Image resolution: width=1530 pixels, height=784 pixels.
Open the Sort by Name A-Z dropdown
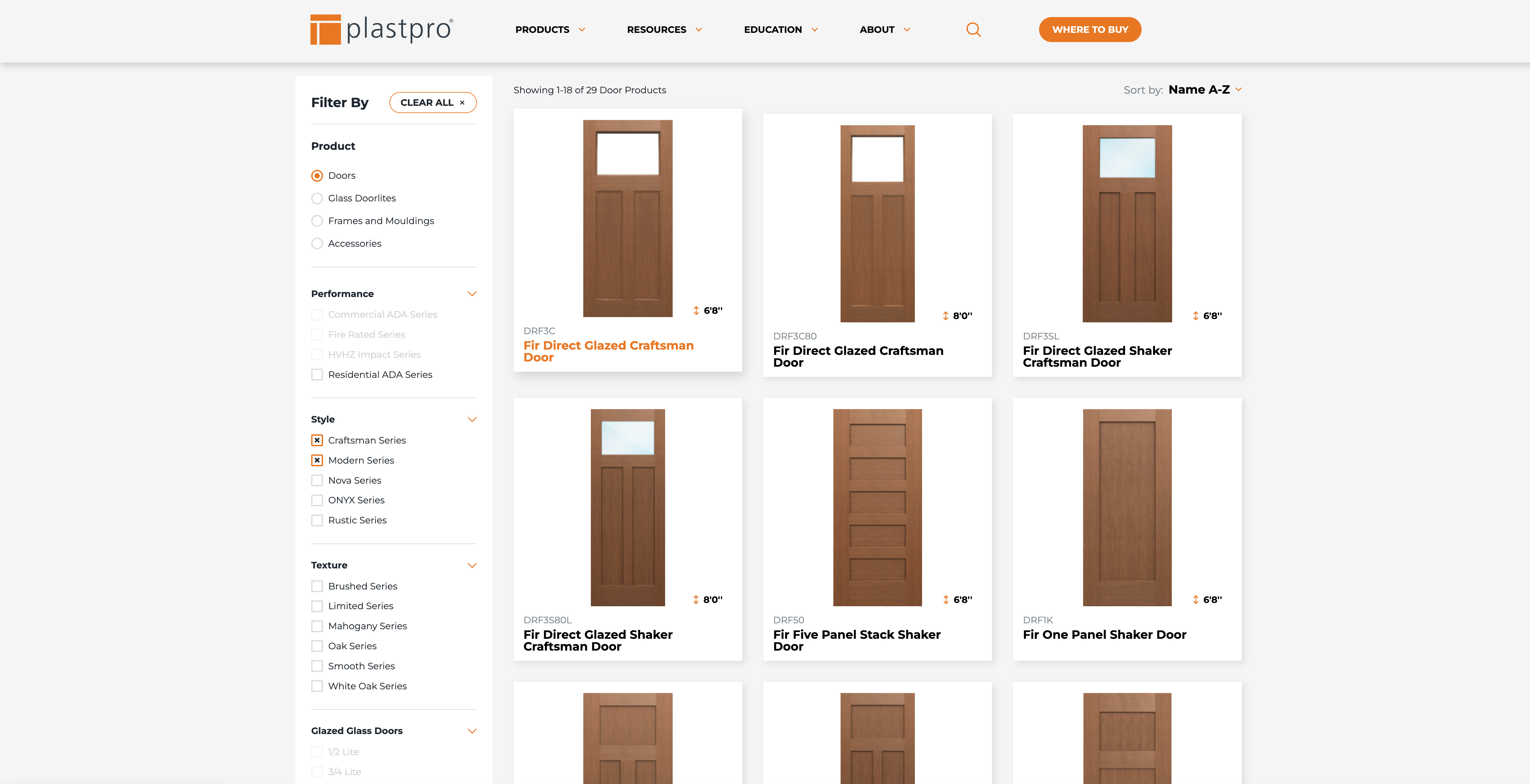(1205, 90)
